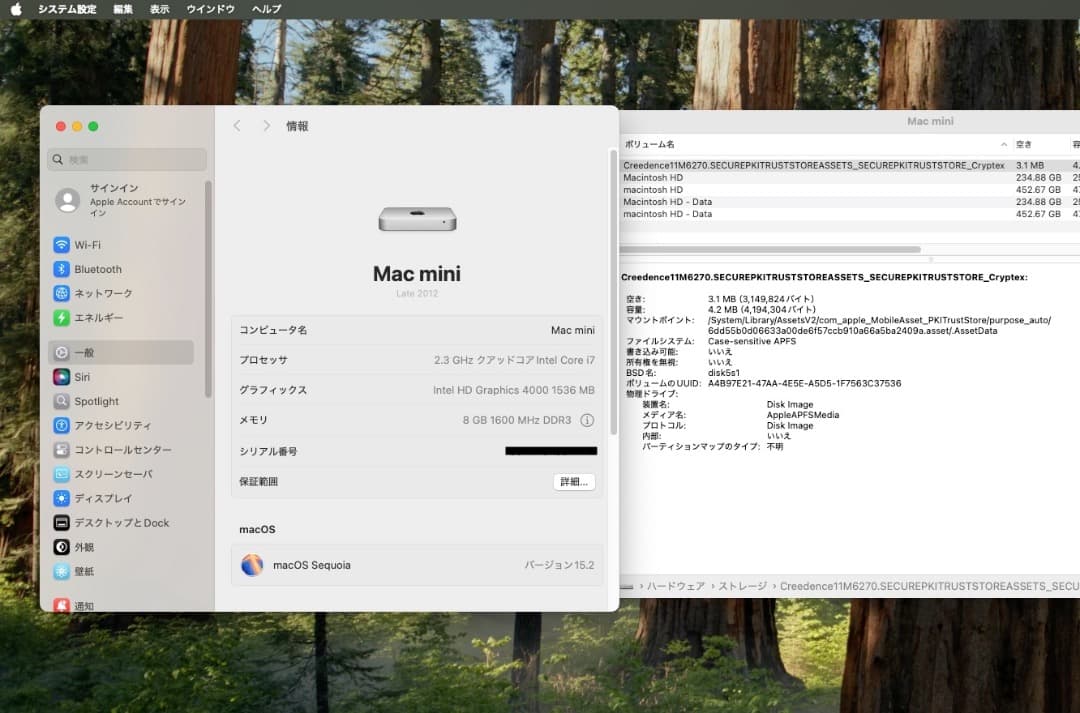Navigate back using the left chevron
The image size is (1080, 713).
237,125
